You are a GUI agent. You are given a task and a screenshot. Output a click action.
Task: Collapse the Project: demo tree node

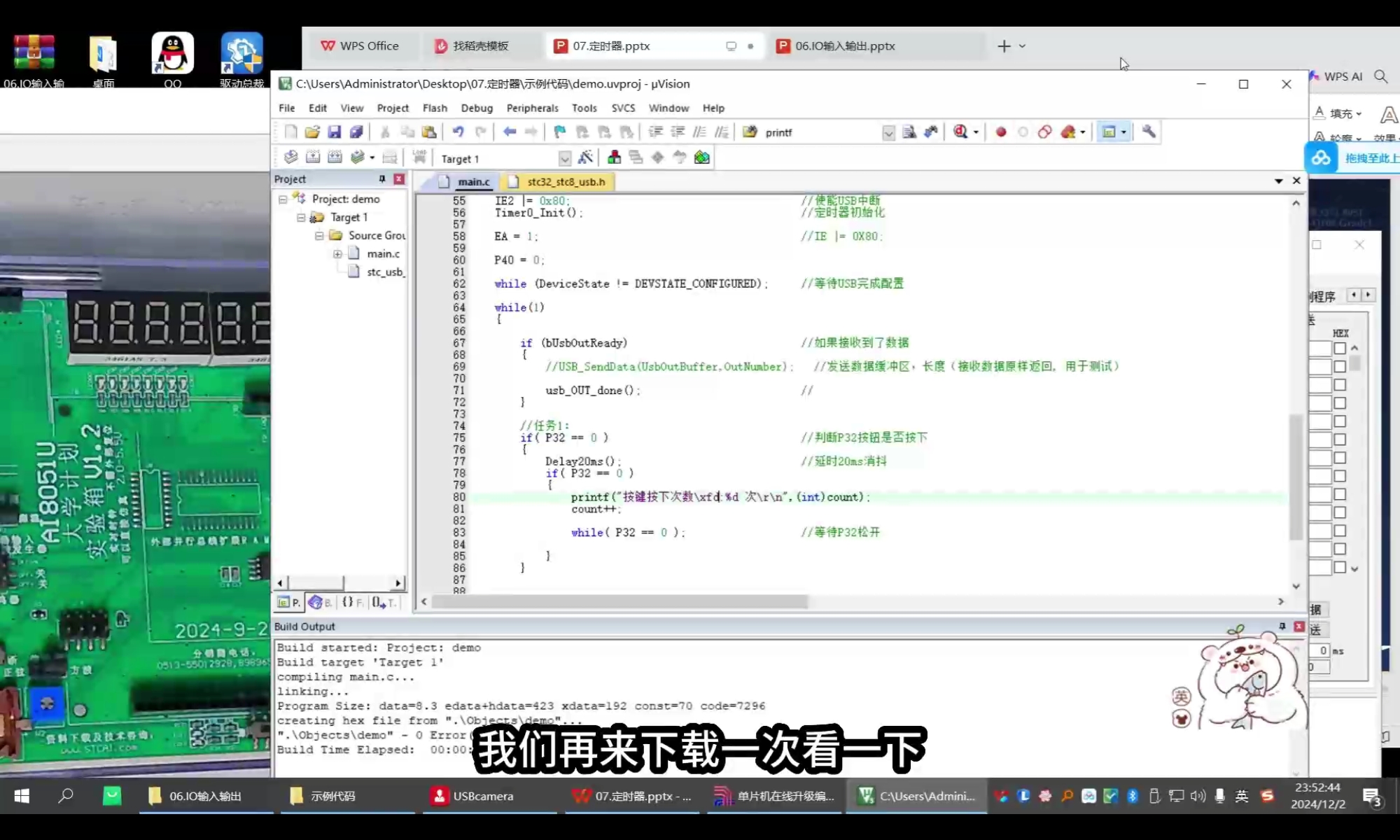283,199
